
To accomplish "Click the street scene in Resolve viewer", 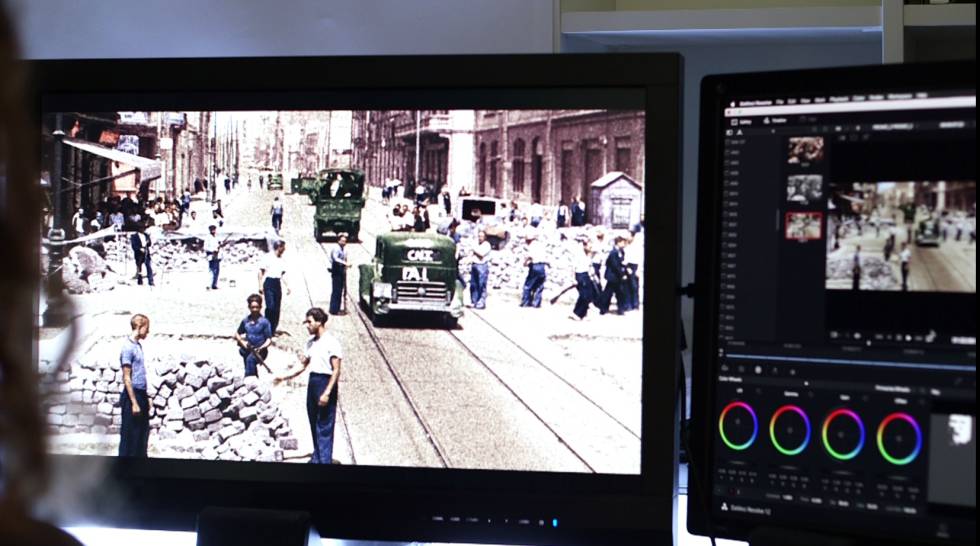I will tap(900, 236).
